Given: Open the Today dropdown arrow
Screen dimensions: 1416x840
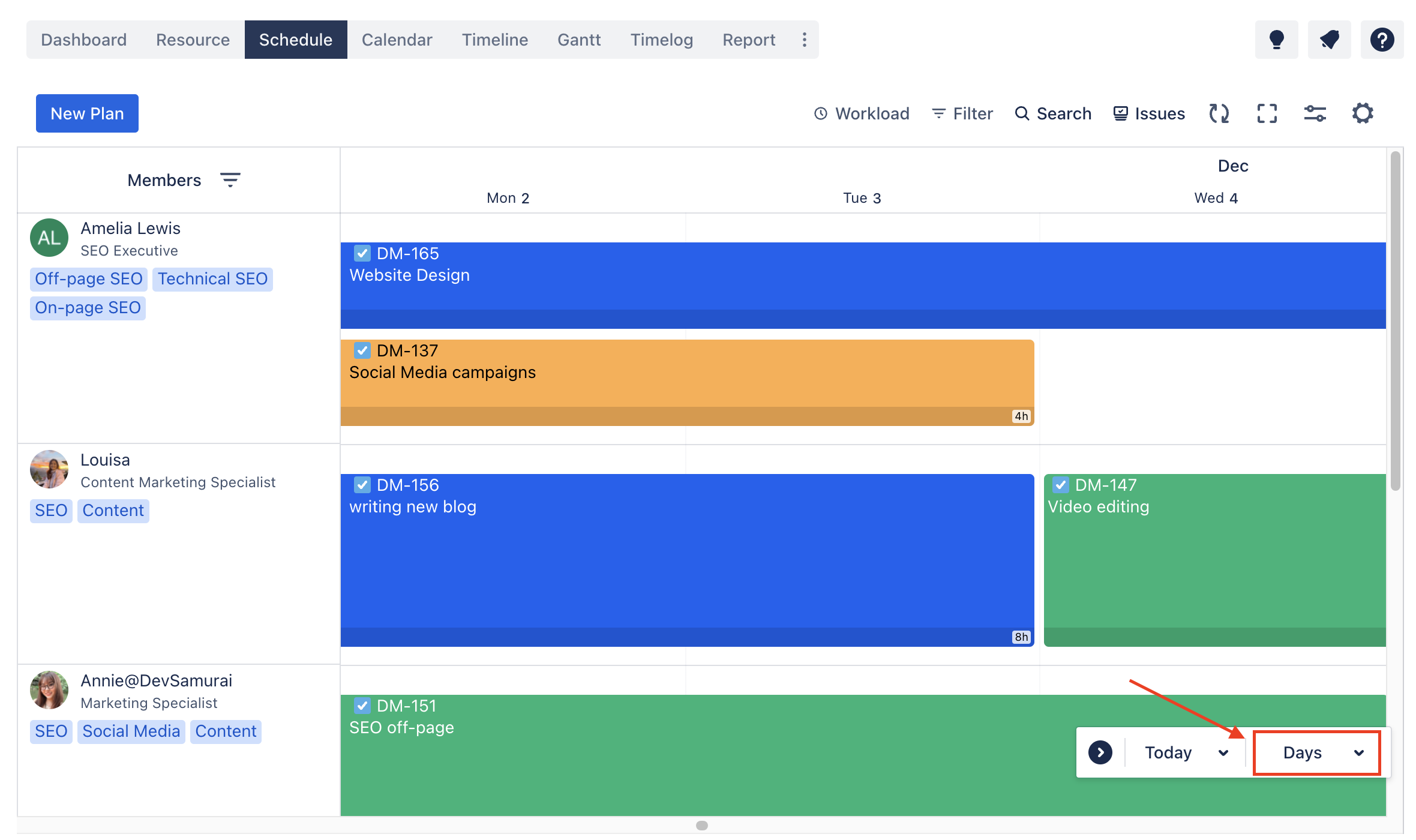Looking at the screenshot, I should click(1223, 752).
